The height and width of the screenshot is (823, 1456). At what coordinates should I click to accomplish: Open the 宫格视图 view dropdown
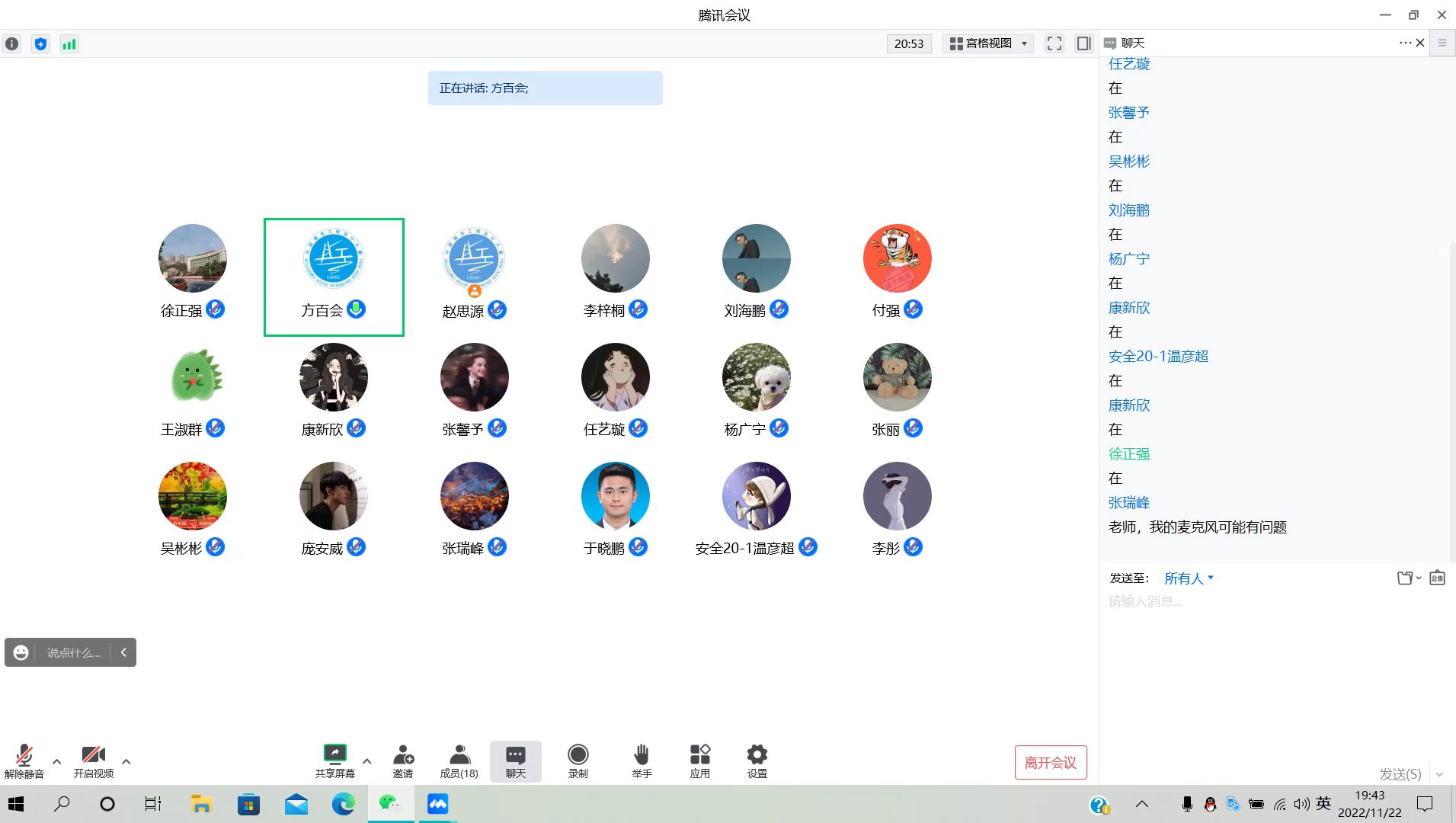tap(988, 43)
